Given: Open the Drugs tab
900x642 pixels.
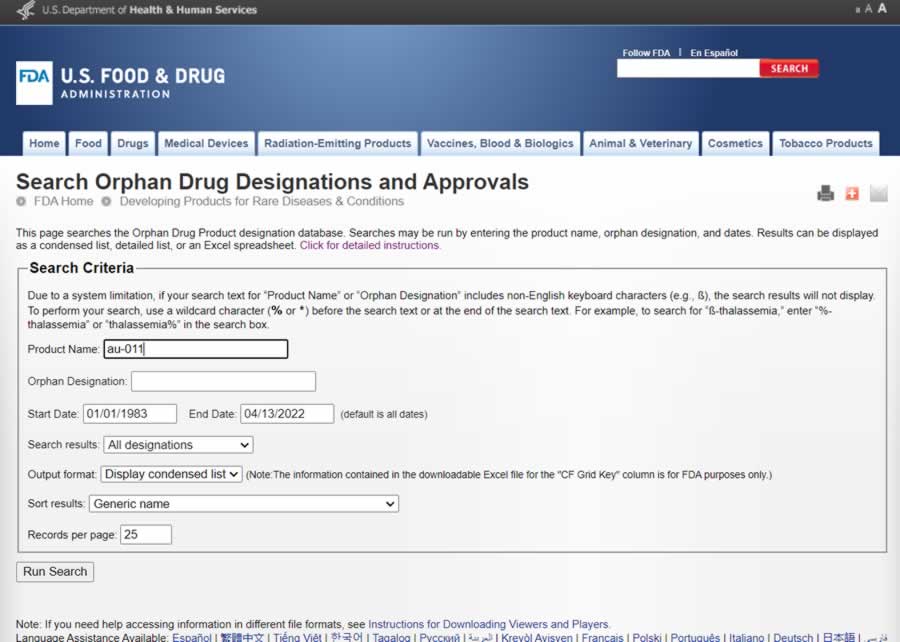Looking at the screenshot, I should [x=133, y=143].
